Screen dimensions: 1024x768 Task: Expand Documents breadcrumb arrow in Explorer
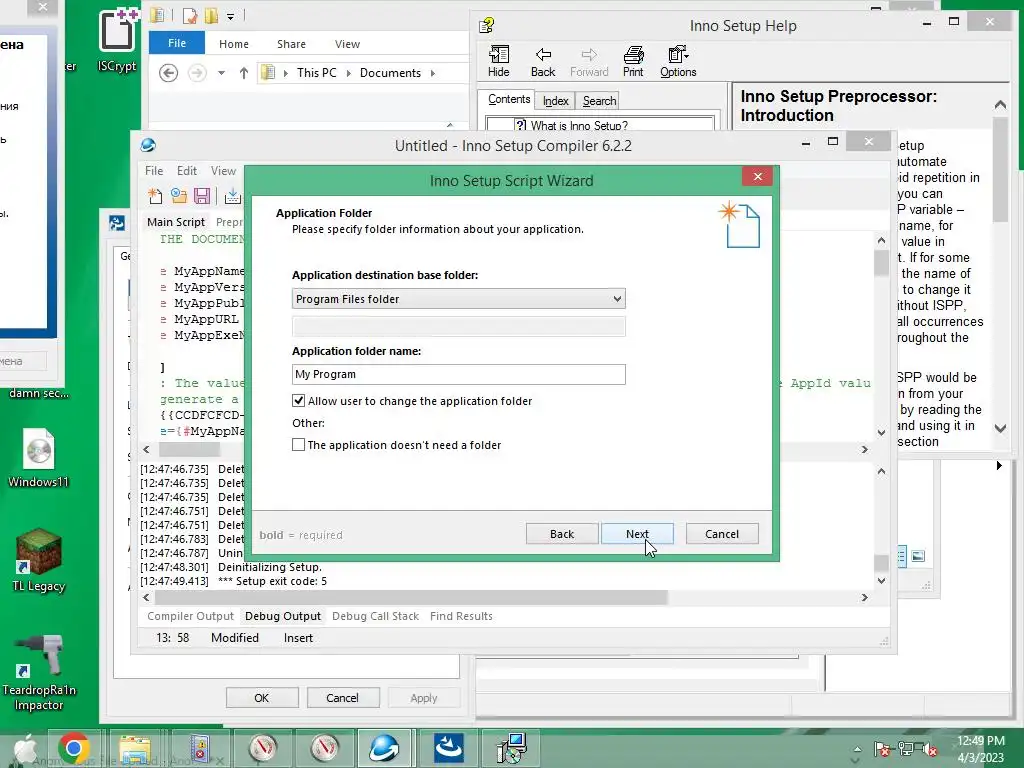tap(432, 73)
